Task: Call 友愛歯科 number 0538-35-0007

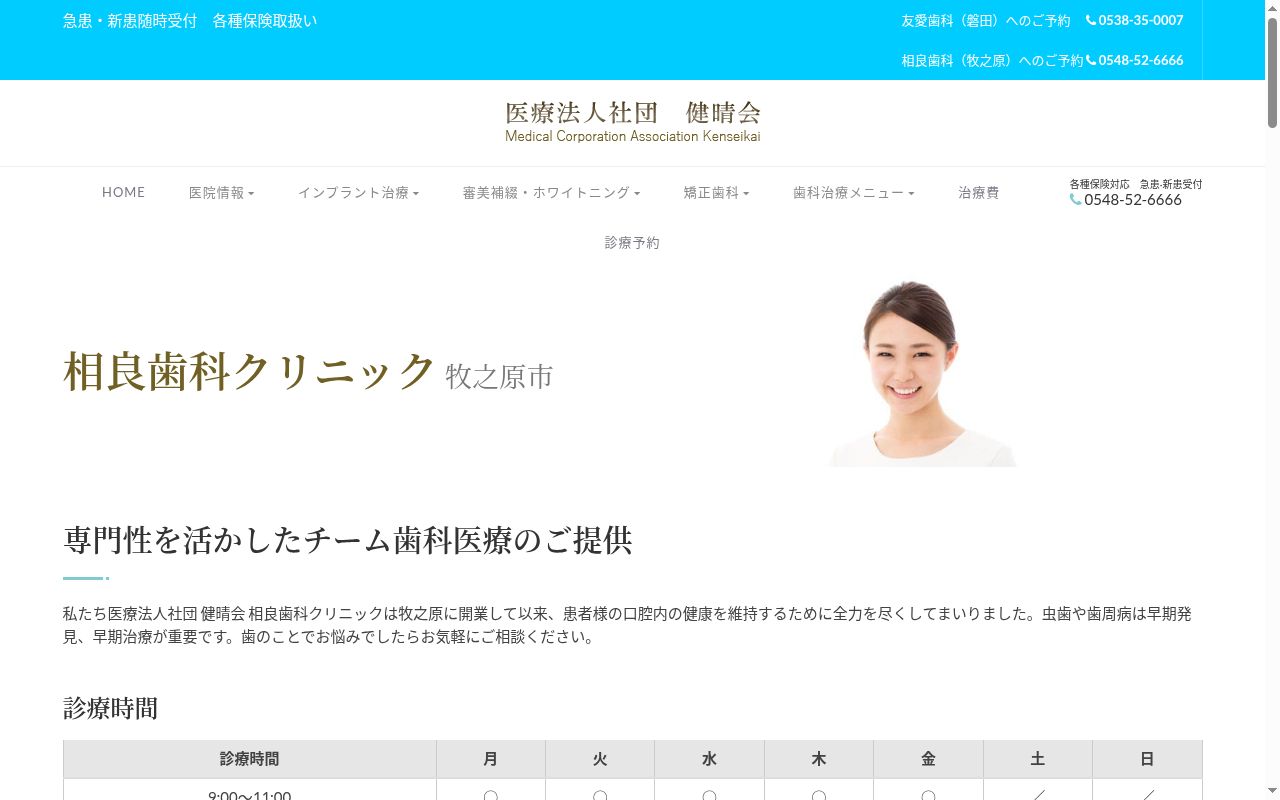Action: (x=1141, y=20)
